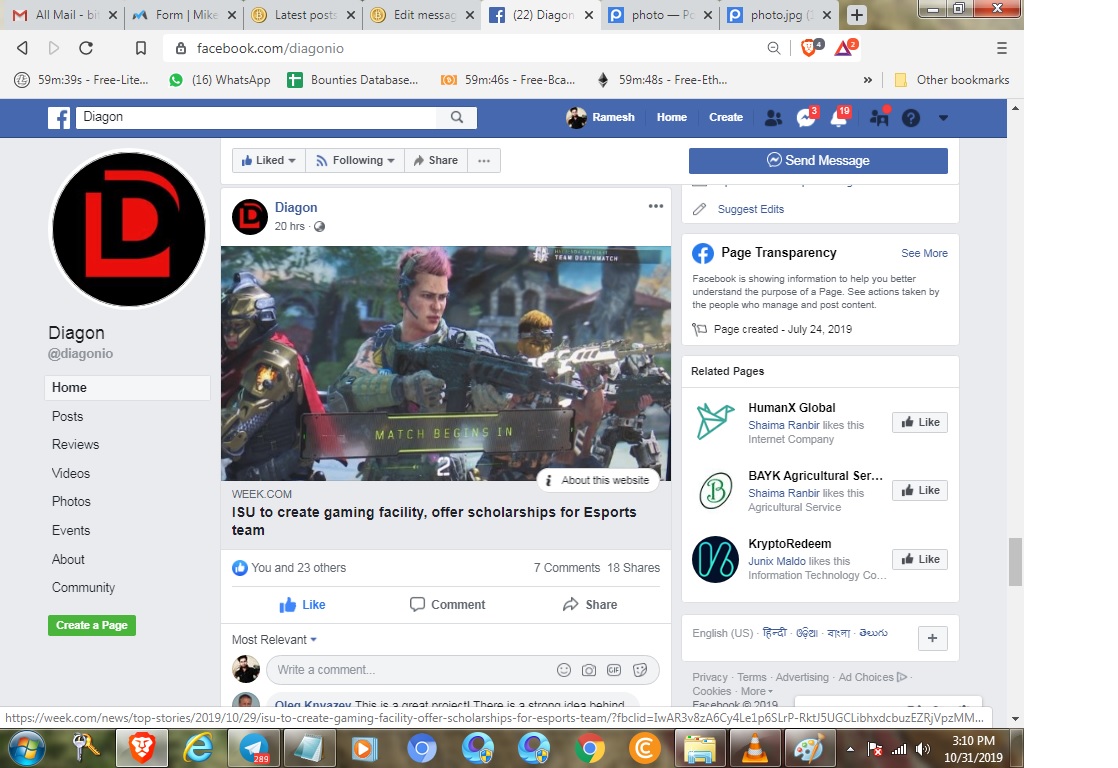Reload page with browser refresh icon
Viewport: 1118px width, 768px height.
86,48
